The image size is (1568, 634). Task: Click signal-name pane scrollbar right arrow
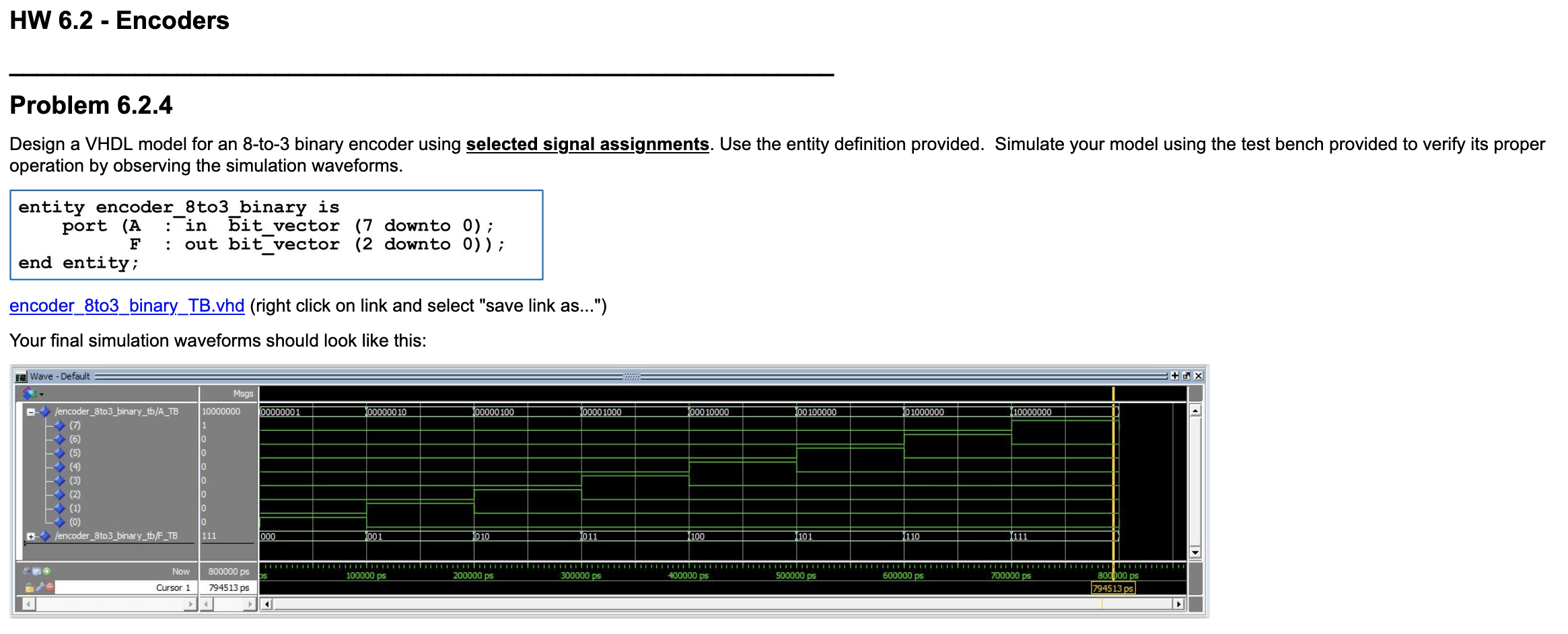click(190, 604)
